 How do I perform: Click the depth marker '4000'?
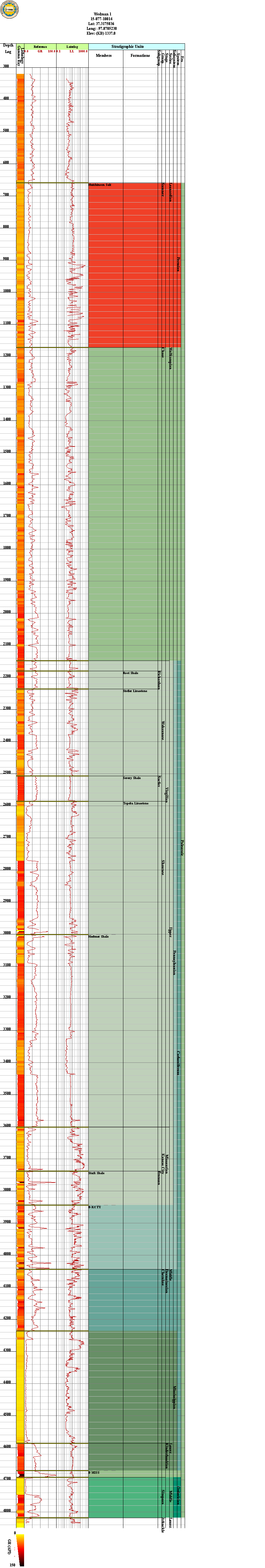(x=7, y=1254)
